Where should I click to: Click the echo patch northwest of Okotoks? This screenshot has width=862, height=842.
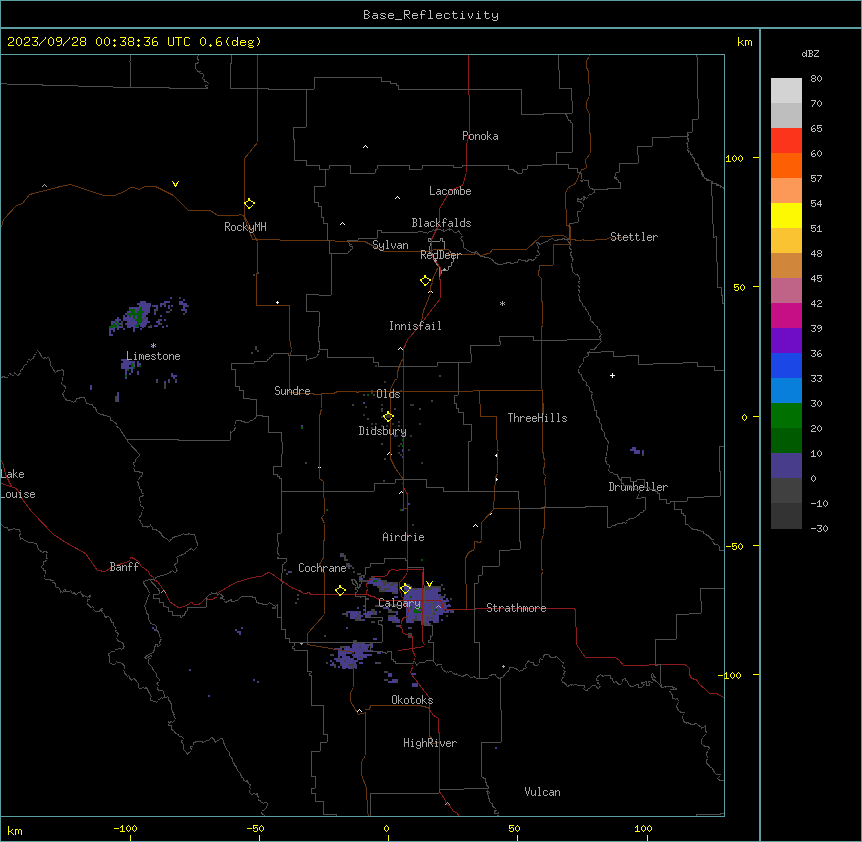coord(353,655)
